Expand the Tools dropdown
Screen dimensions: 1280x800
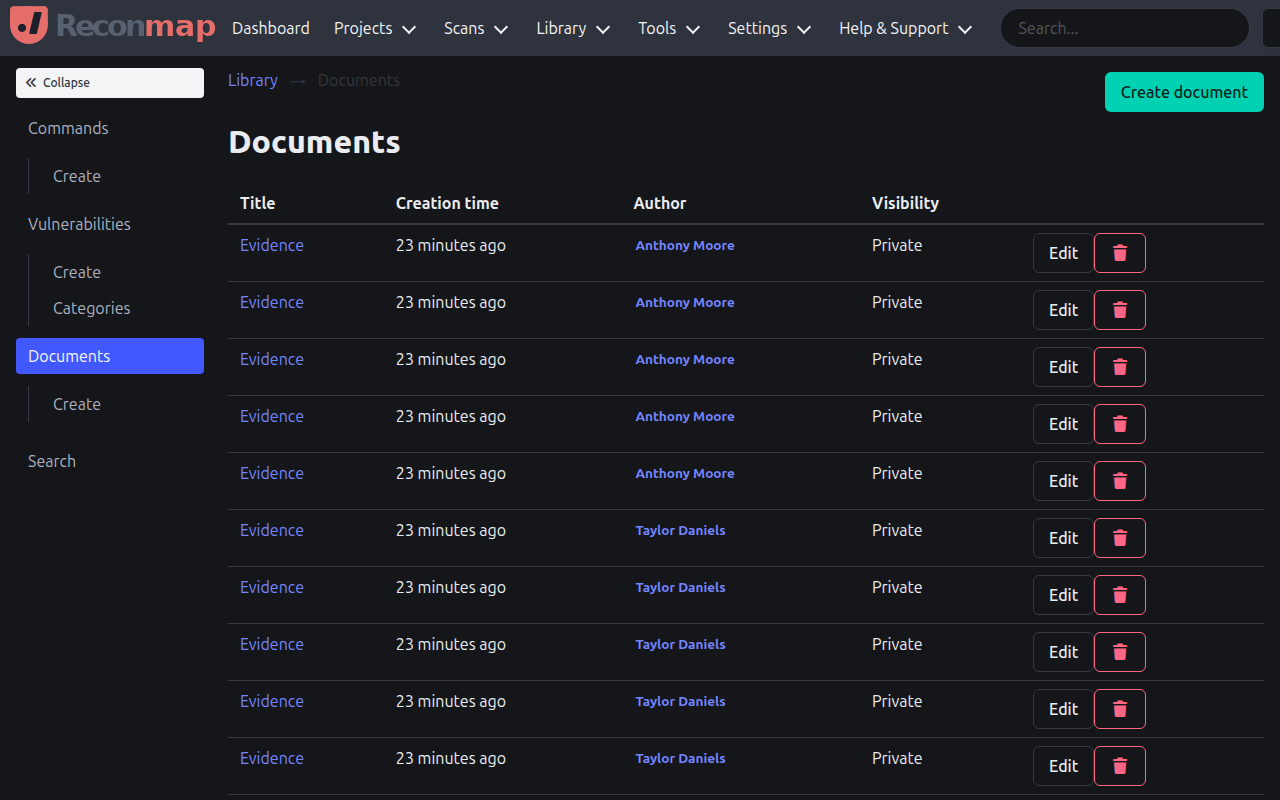[x=667, y=28]
